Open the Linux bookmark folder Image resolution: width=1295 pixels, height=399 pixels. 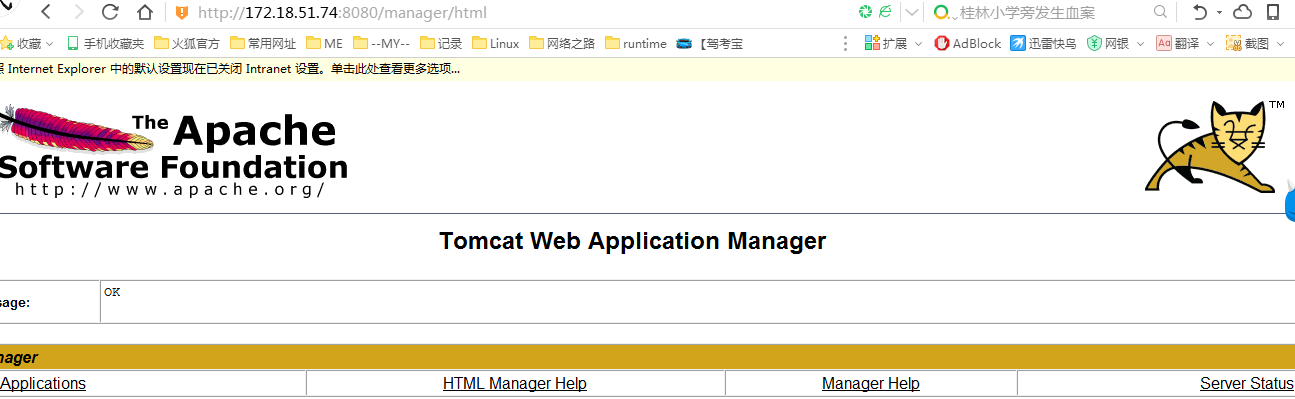[x=496, y=44]
